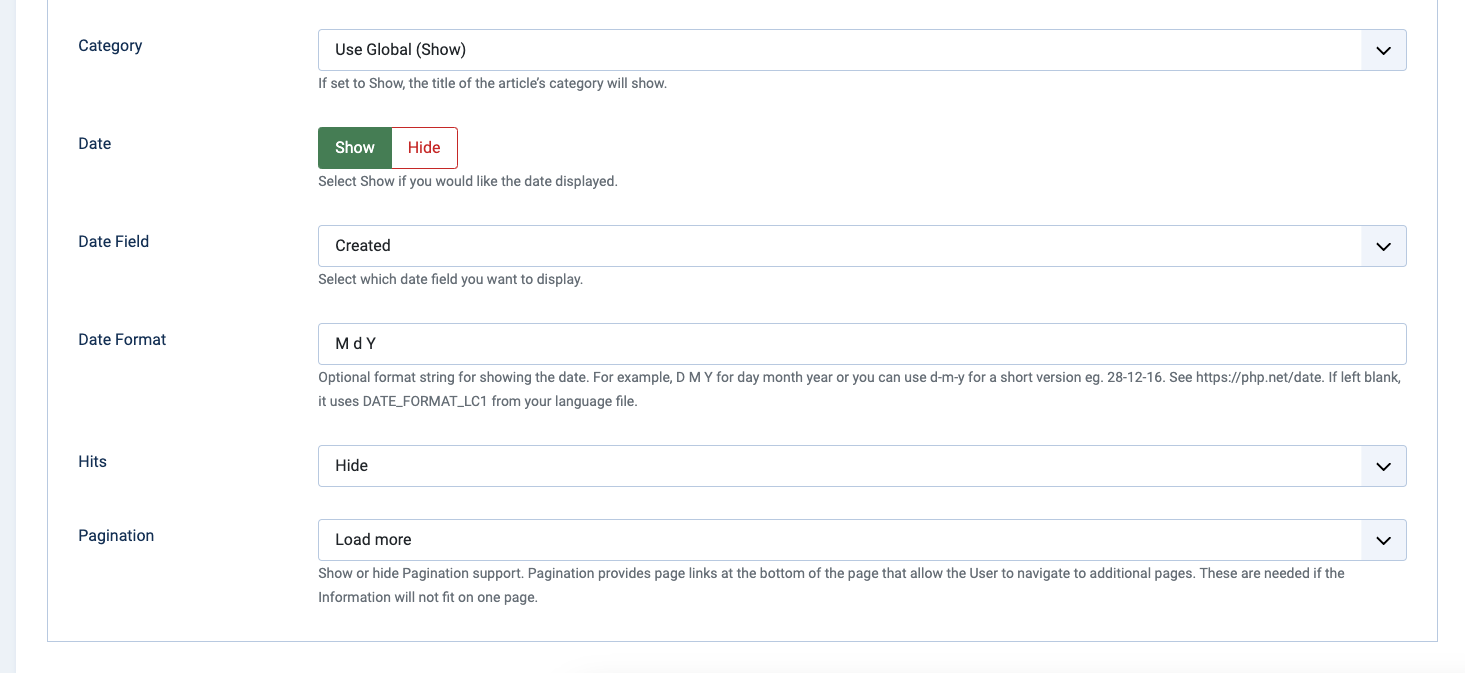The image size is (1465, 673).
Task: Set the Date option to Show
Action: (354, 148)
